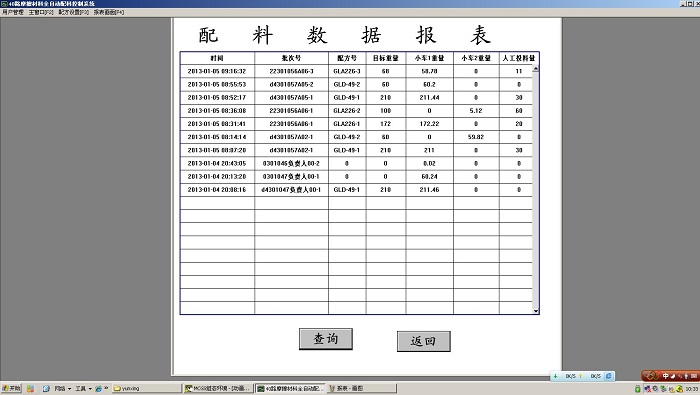Click the cart 1 weight value 58.78
Screen dimensions: 700x395
click(429, 71)
